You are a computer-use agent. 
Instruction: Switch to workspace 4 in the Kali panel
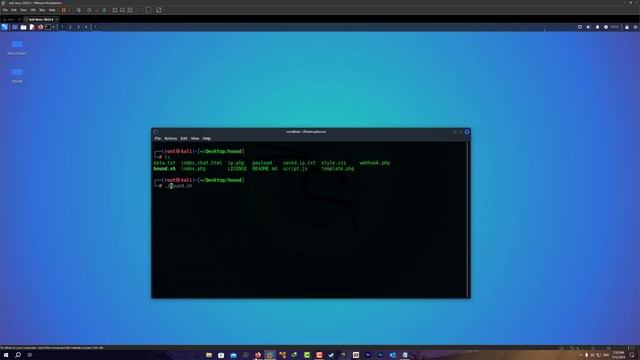click(x=86, y=27)
